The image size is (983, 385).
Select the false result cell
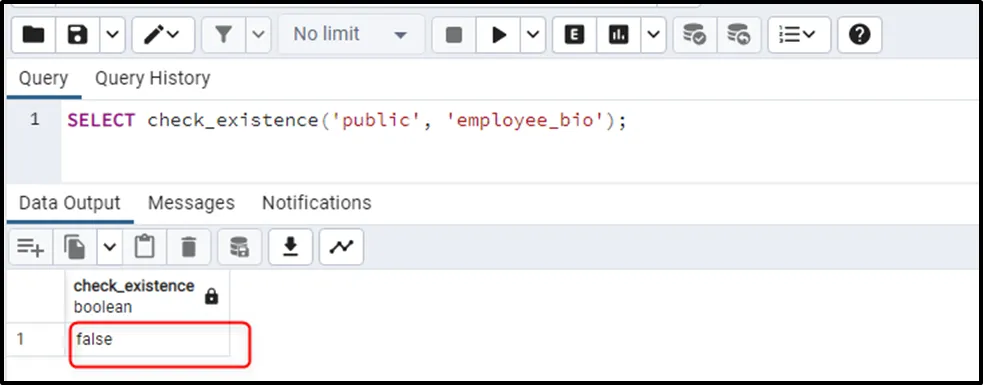pyautogui.click(x=147, y=339)
